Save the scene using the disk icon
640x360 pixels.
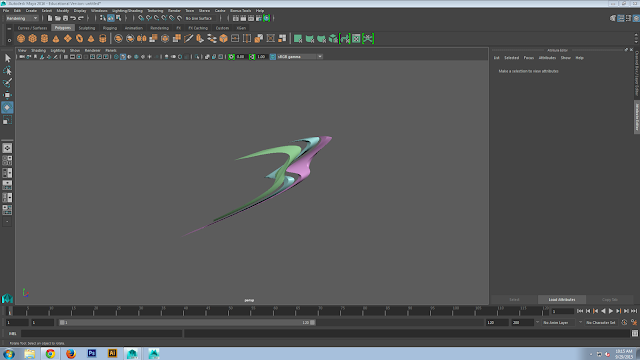coord(65,18)
